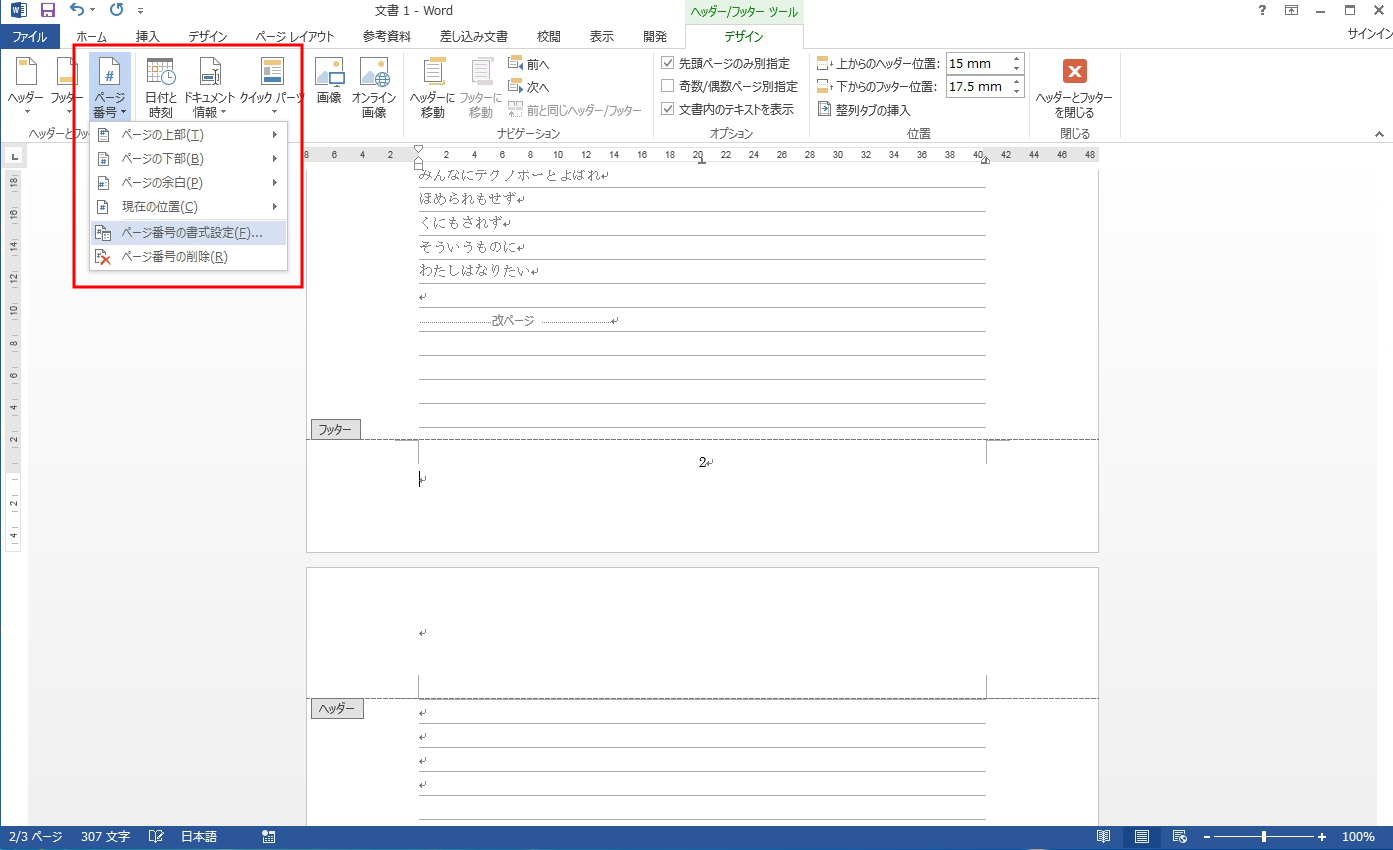Image resolution: width=1393 pixels, height=850 pixels.
Task: Click the 下からのフッター位置 input field
Action: click(978, 87)
